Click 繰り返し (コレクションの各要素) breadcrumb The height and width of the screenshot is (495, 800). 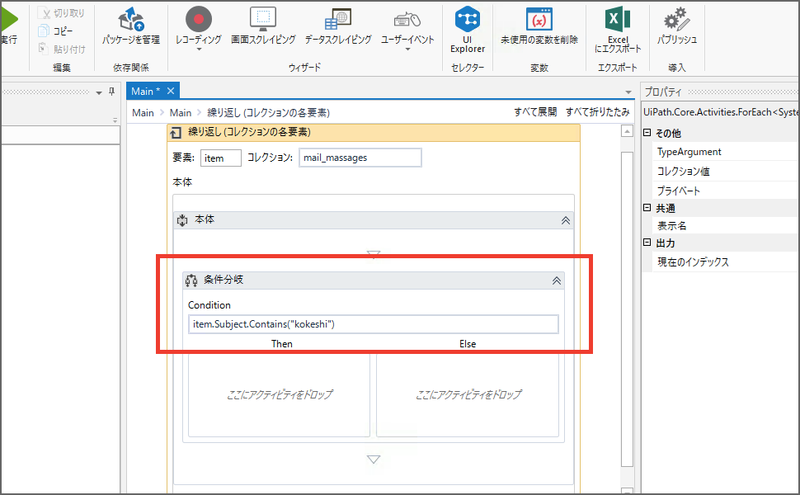268,113
